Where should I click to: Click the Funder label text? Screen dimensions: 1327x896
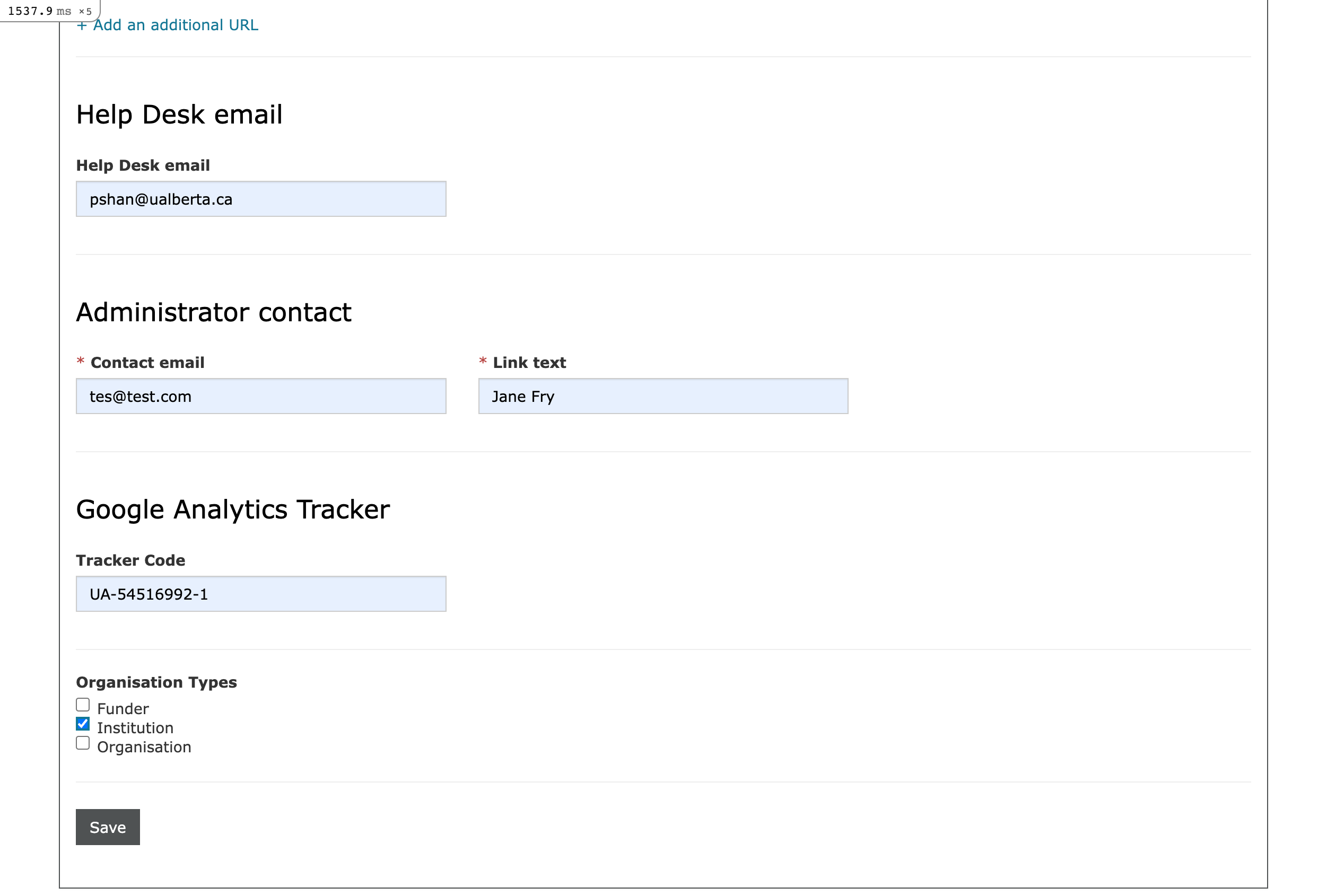pyautogui.click(x=123, y=708)
